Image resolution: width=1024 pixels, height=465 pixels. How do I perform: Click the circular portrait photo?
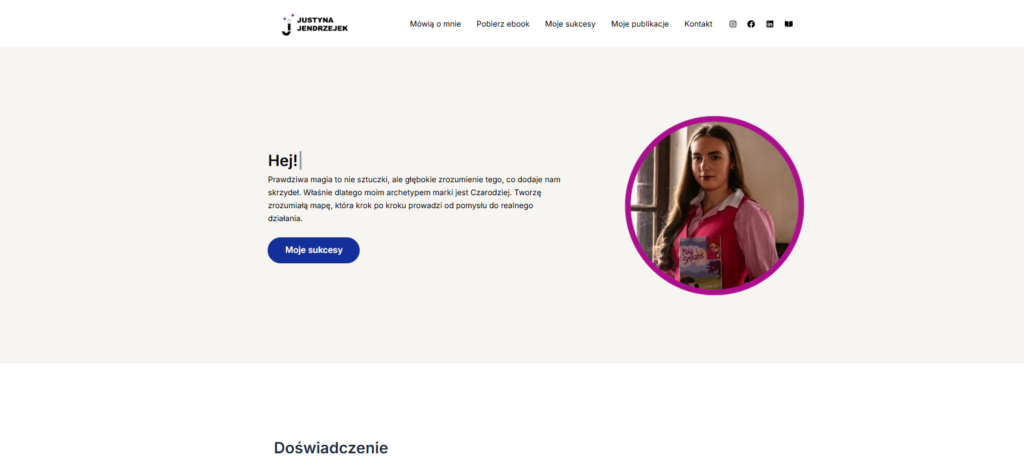click(714, 206)
